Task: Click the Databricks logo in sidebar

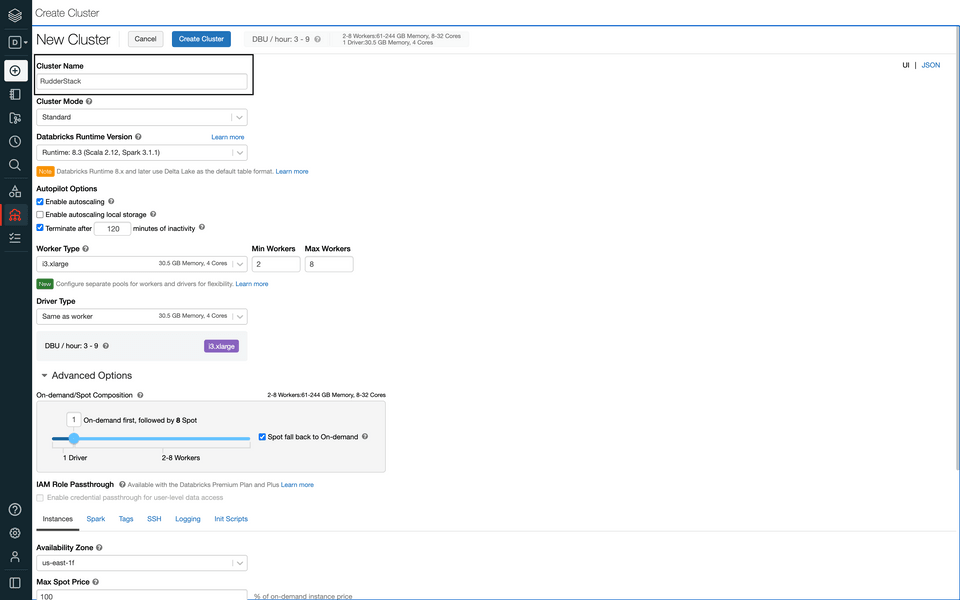Action: tap(15, 14)
